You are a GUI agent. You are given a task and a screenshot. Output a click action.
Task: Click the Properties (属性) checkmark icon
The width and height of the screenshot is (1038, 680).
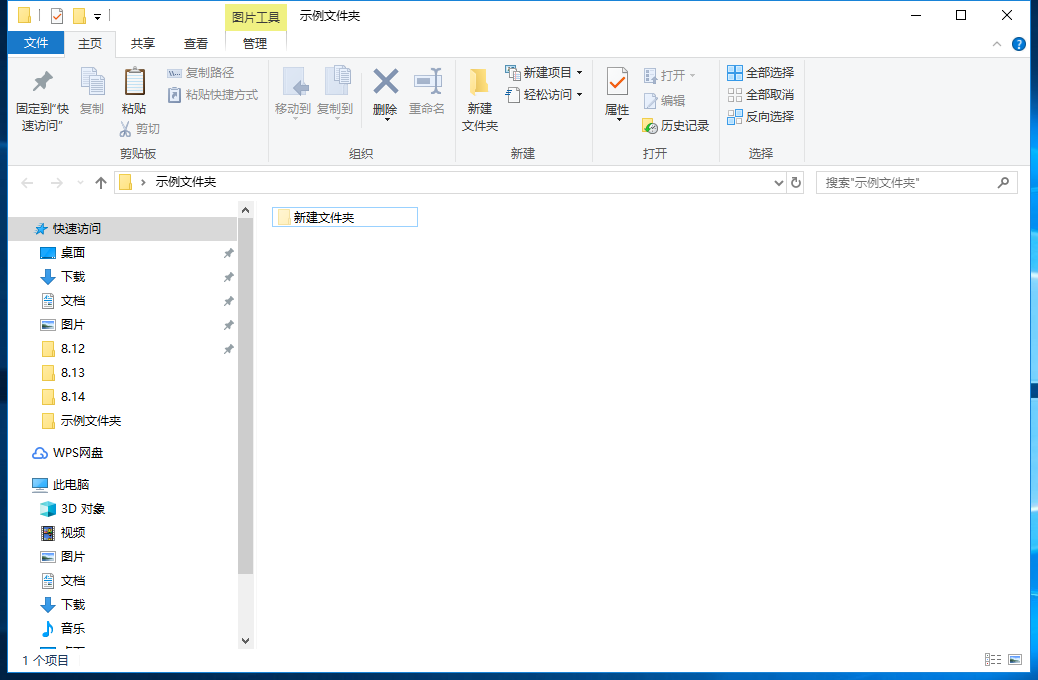click(617, 82)
